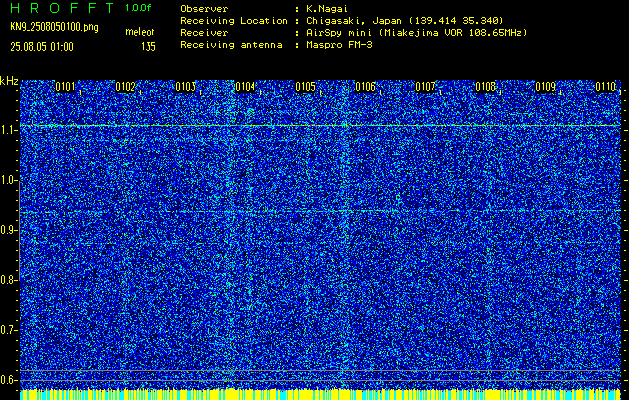Viewport: 629px width, 400px height.
Task: Click the meteor count 135
Action: 148,47
